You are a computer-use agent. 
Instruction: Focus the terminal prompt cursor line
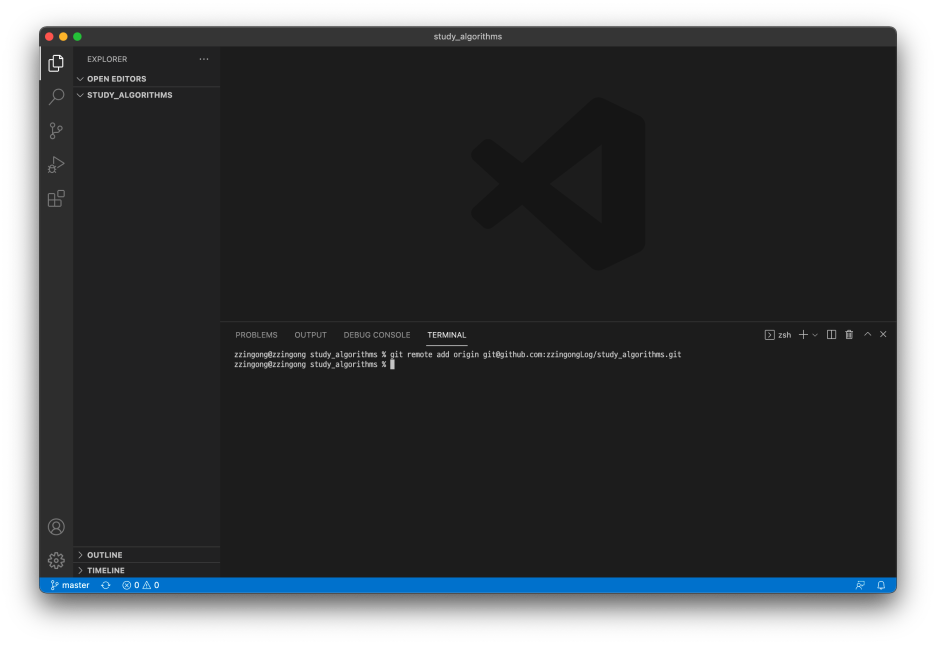pyautogui.click(x=314, y=364)
